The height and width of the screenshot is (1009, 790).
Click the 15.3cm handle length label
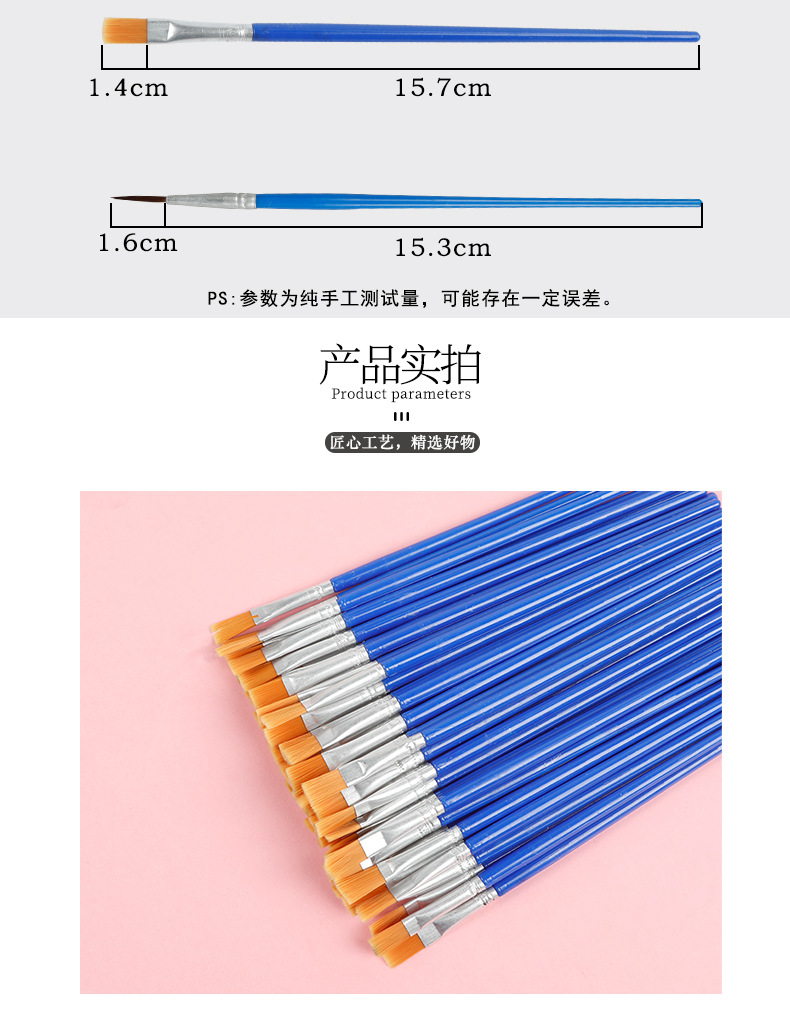click(x=443, y=248)
